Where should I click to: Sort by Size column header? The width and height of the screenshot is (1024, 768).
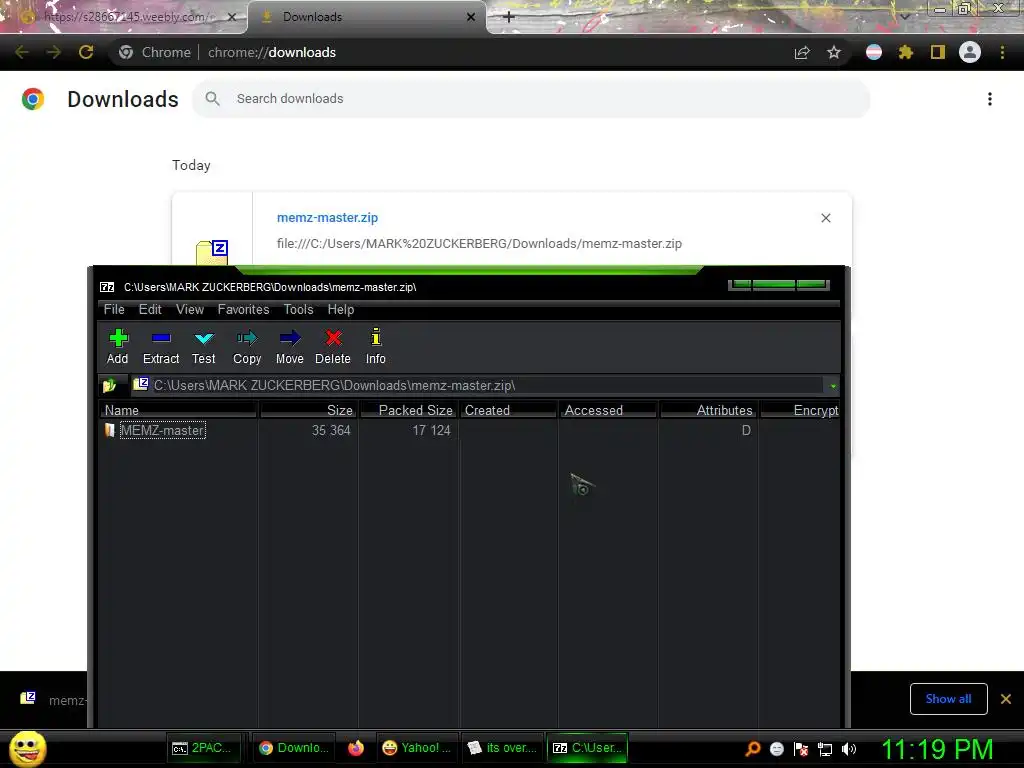[x=308, y=410]
